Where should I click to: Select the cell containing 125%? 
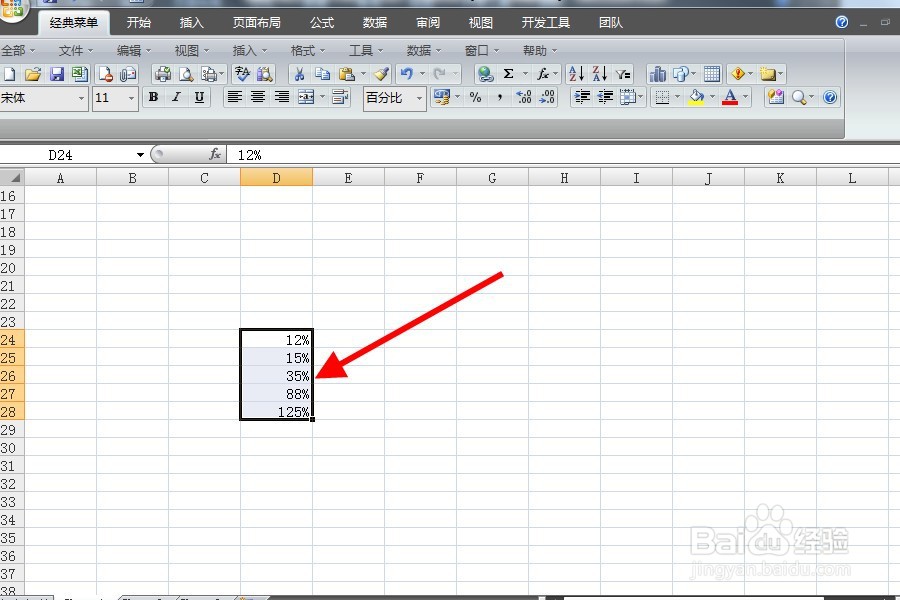[x=276, y=412]
